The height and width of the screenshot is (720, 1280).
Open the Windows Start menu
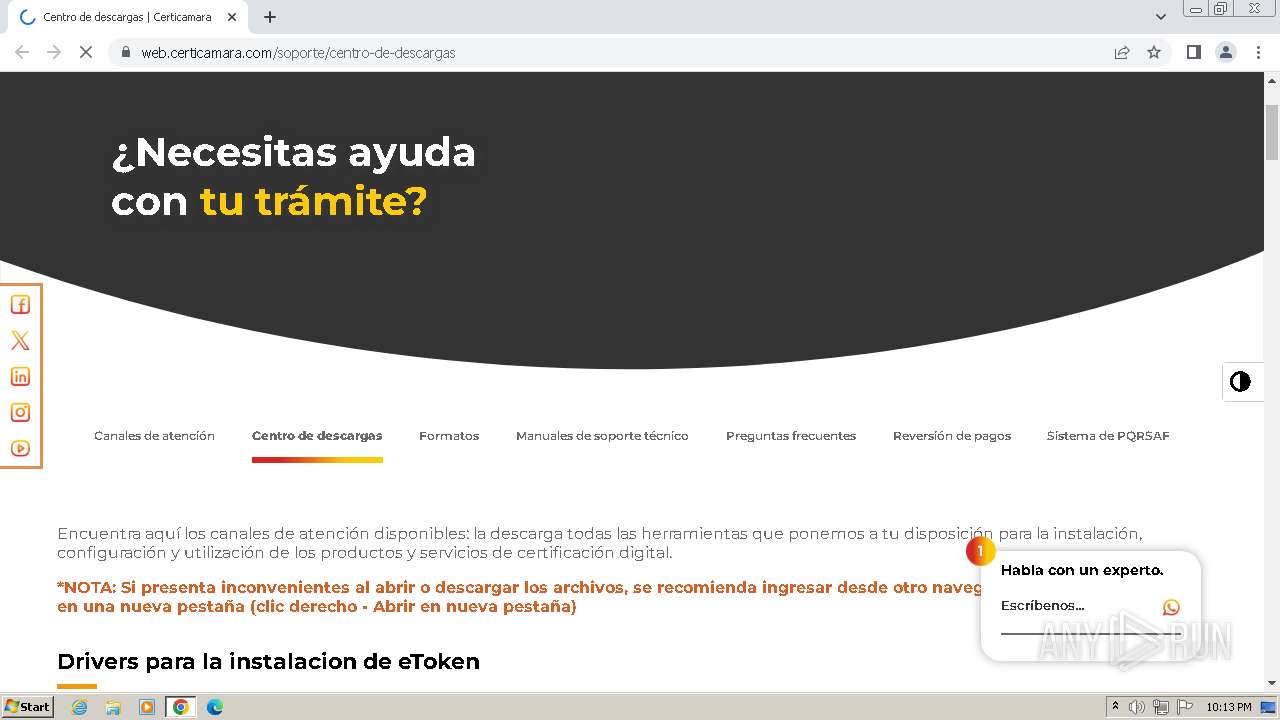pos(28,707)
